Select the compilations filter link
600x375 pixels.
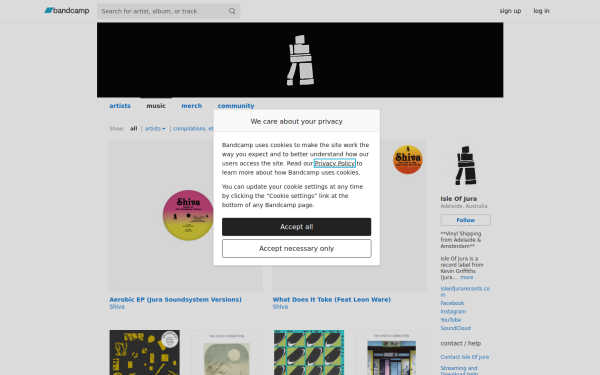[193, 129]
